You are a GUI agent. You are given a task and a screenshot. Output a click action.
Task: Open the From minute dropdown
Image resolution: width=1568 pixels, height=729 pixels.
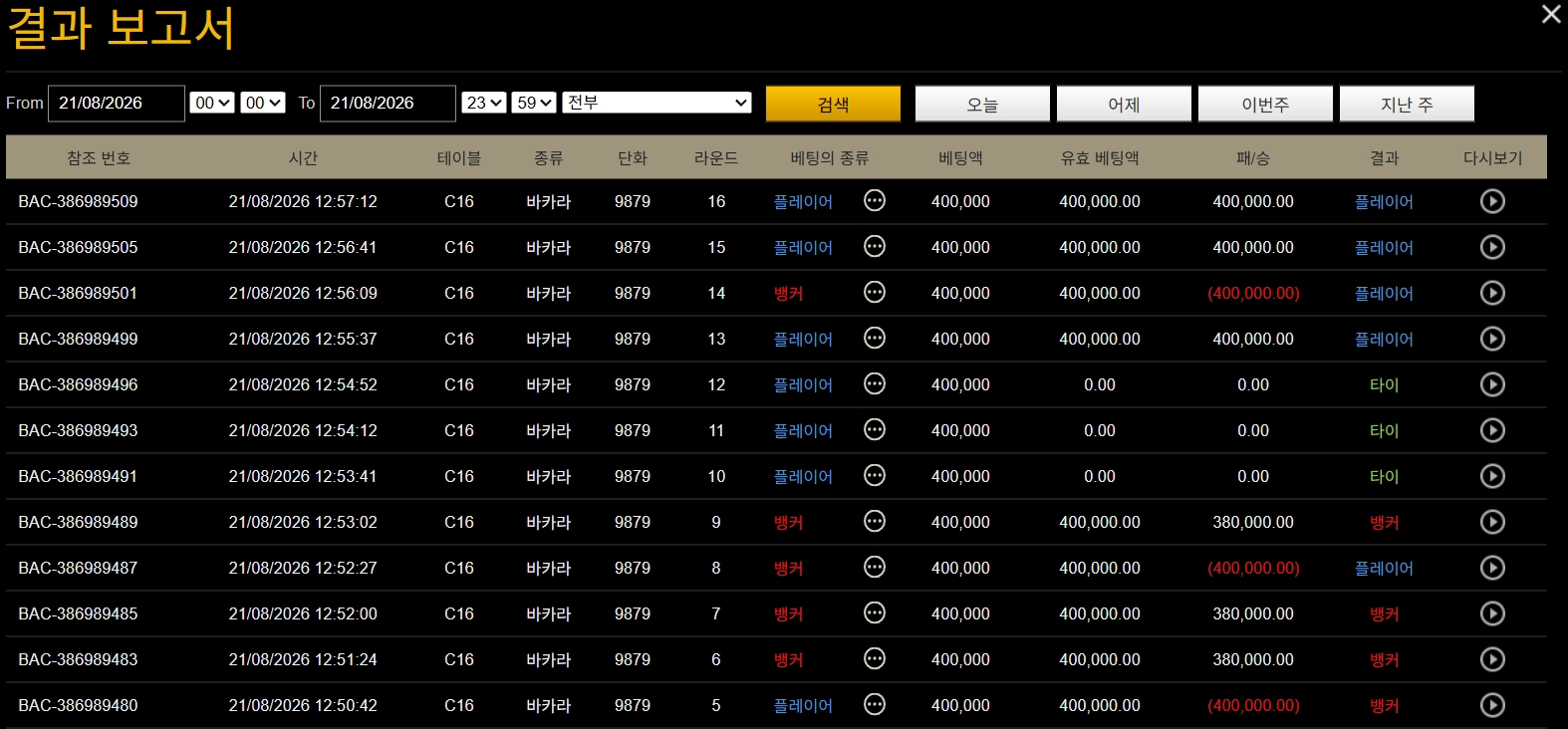click(263, 103)
